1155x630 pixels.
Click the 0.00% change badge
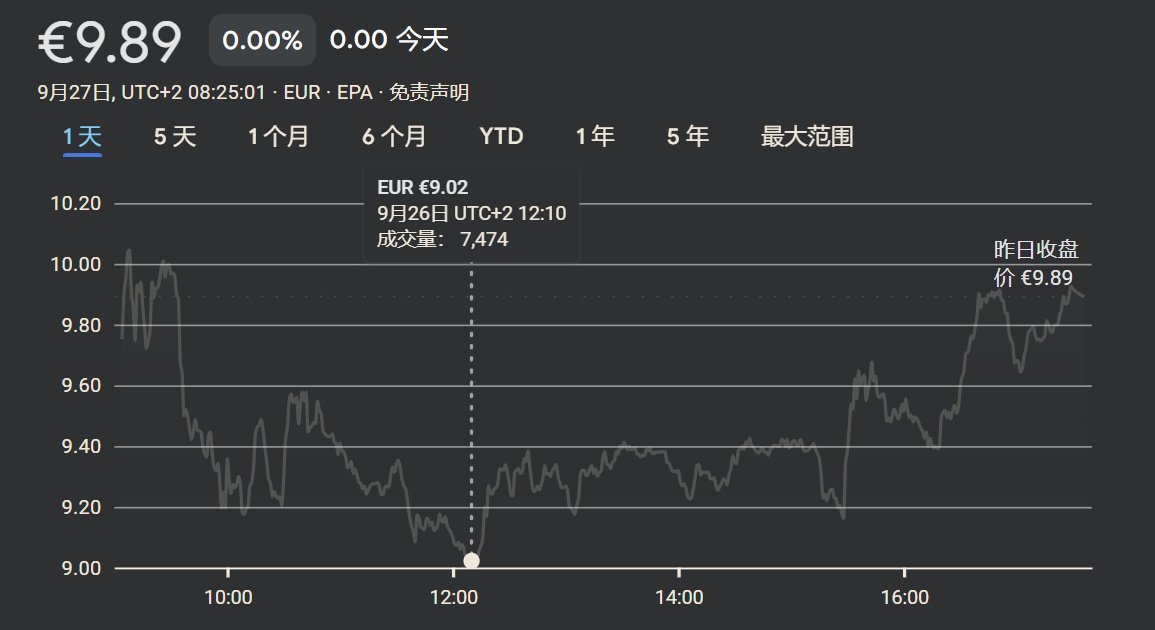click(262, 40)
